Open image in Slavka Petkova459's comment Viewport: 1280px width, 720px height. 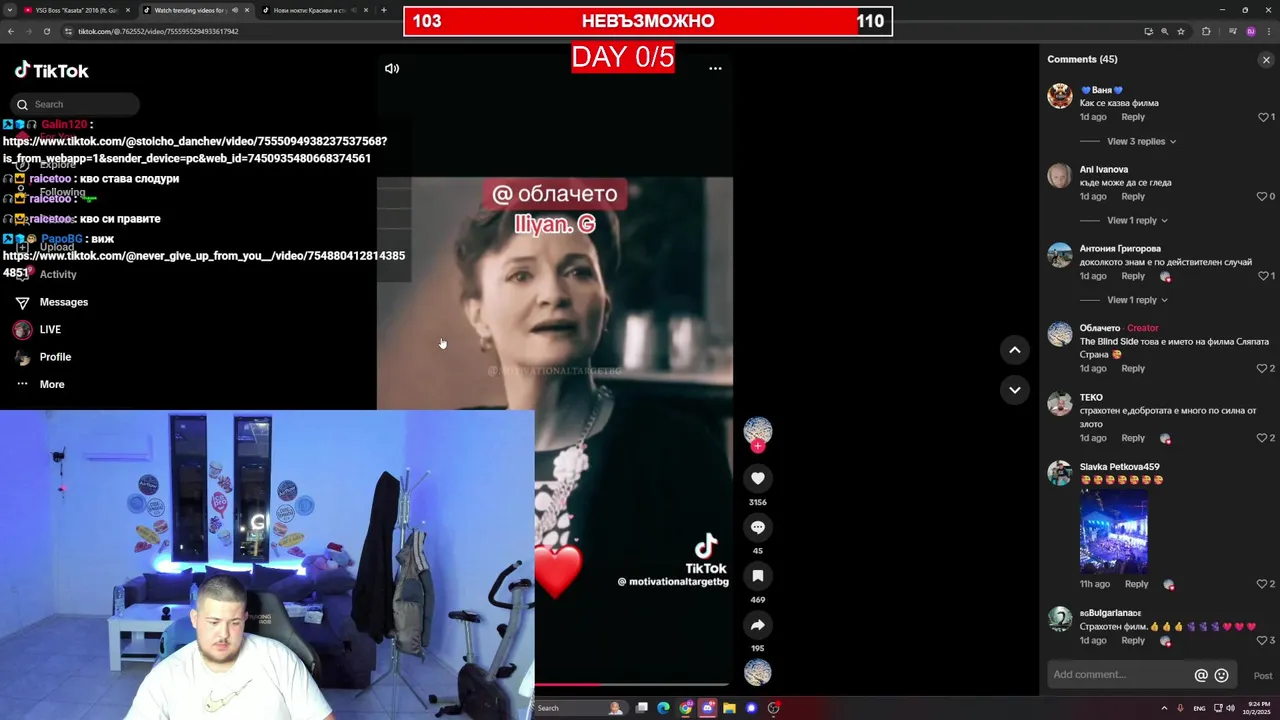point(1114,530)
